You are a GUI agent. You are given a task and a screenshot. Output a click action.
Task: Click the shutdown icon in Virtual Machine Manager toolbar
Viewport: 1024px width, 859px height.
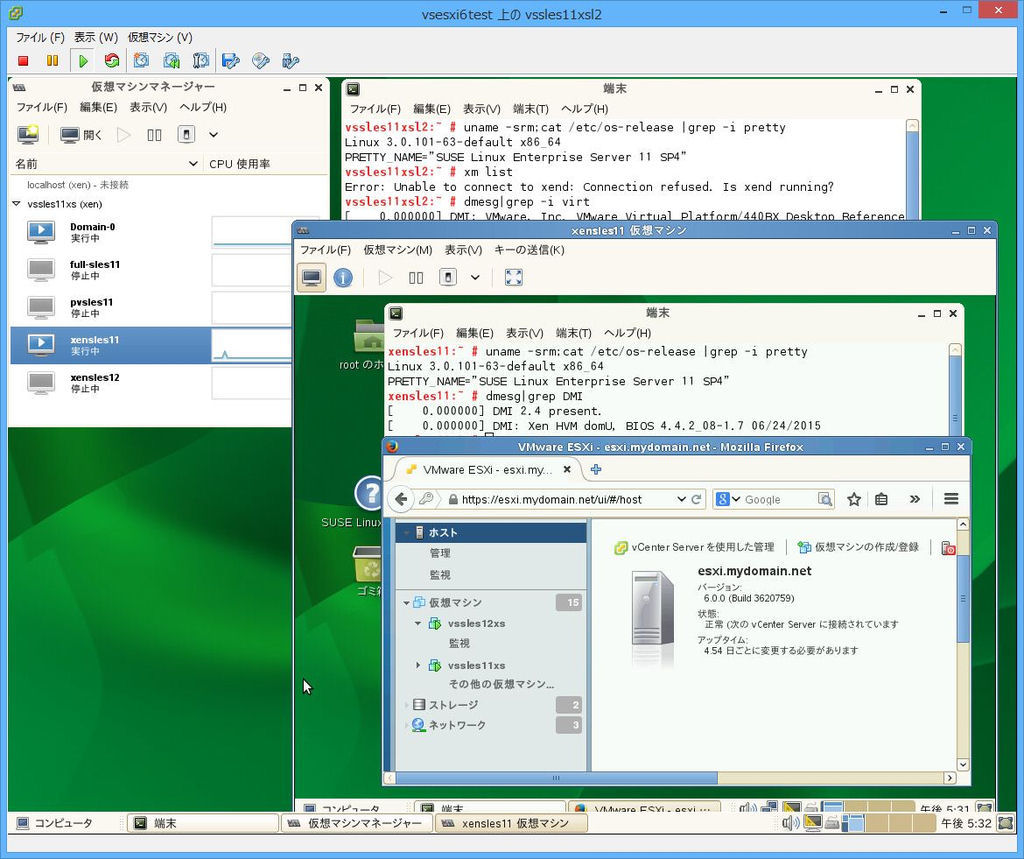pos(186,135)
